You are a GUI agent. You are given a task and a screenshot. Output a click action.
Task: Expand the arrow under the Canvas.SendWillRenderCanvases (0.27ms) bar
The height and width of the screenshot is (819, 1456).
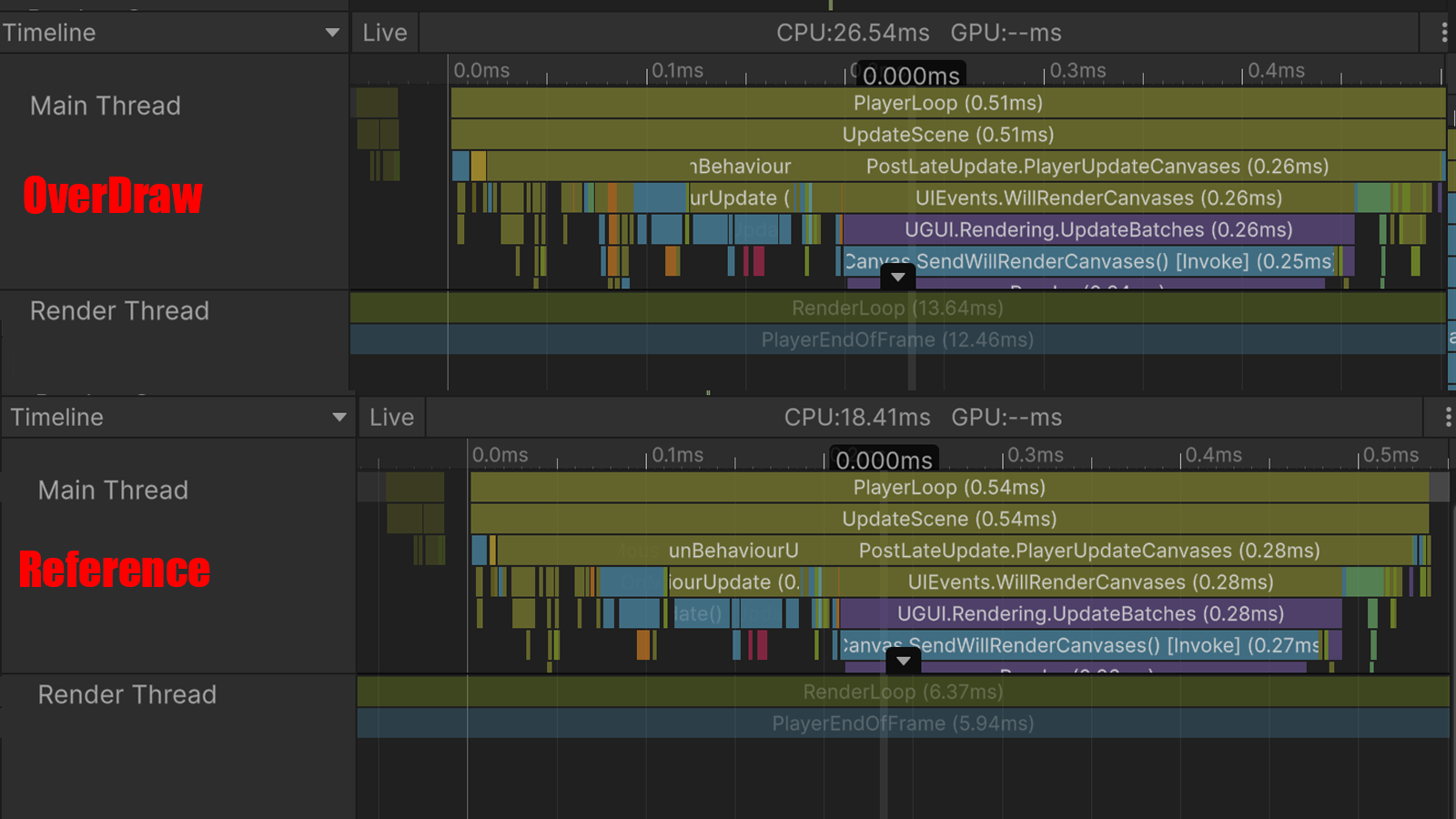point(903,662)
